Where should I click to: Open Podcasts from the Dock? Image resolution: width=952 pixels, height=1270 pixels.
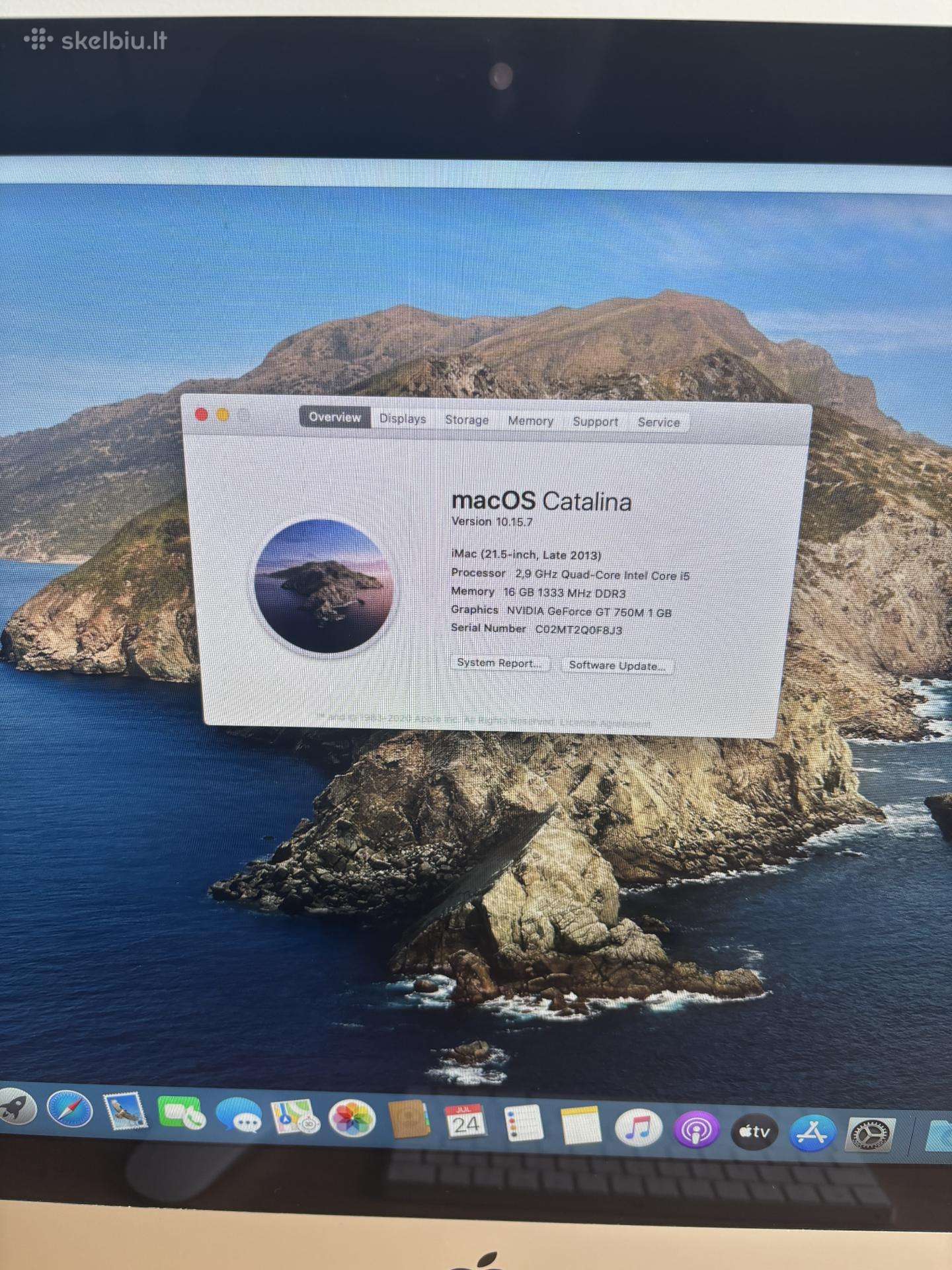tap(695, 1130)
